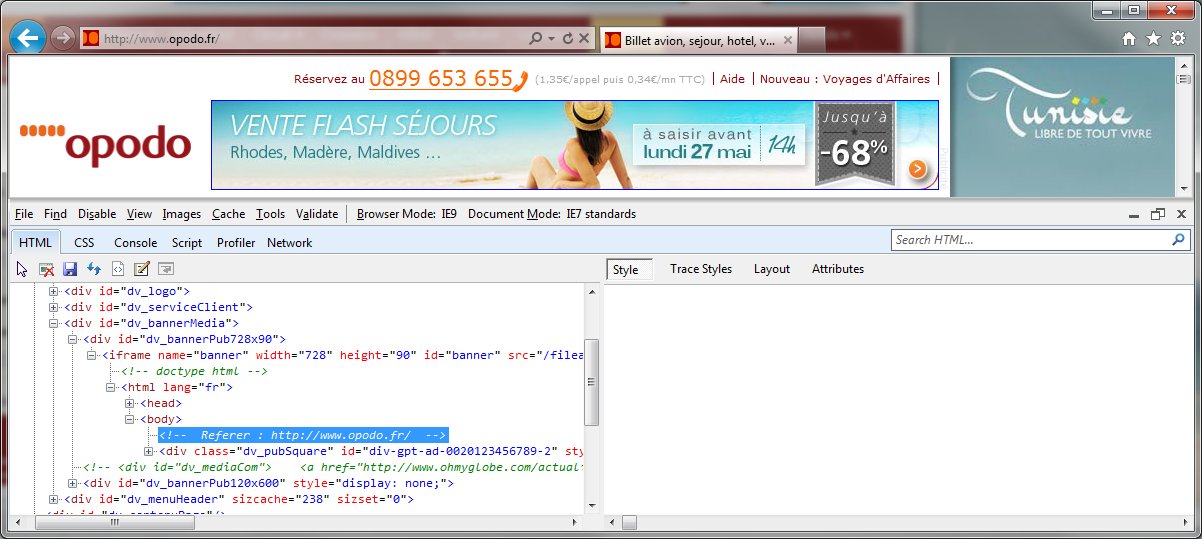1202x539 pixels.
Task: Open Browser Mode: IE9 menu
Action: tap(408, 214)
